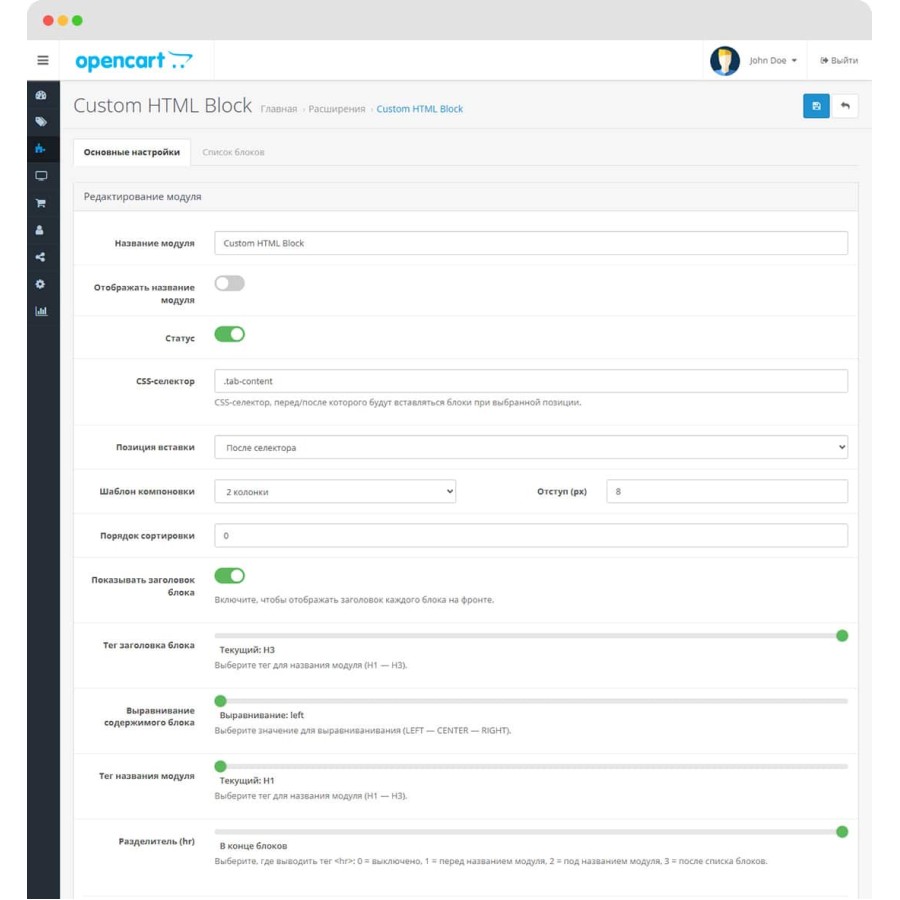The height and width of the screenshot is (900, 900).
Task: Toggle the 'Статус' switch
Action: tap(230, 334)
